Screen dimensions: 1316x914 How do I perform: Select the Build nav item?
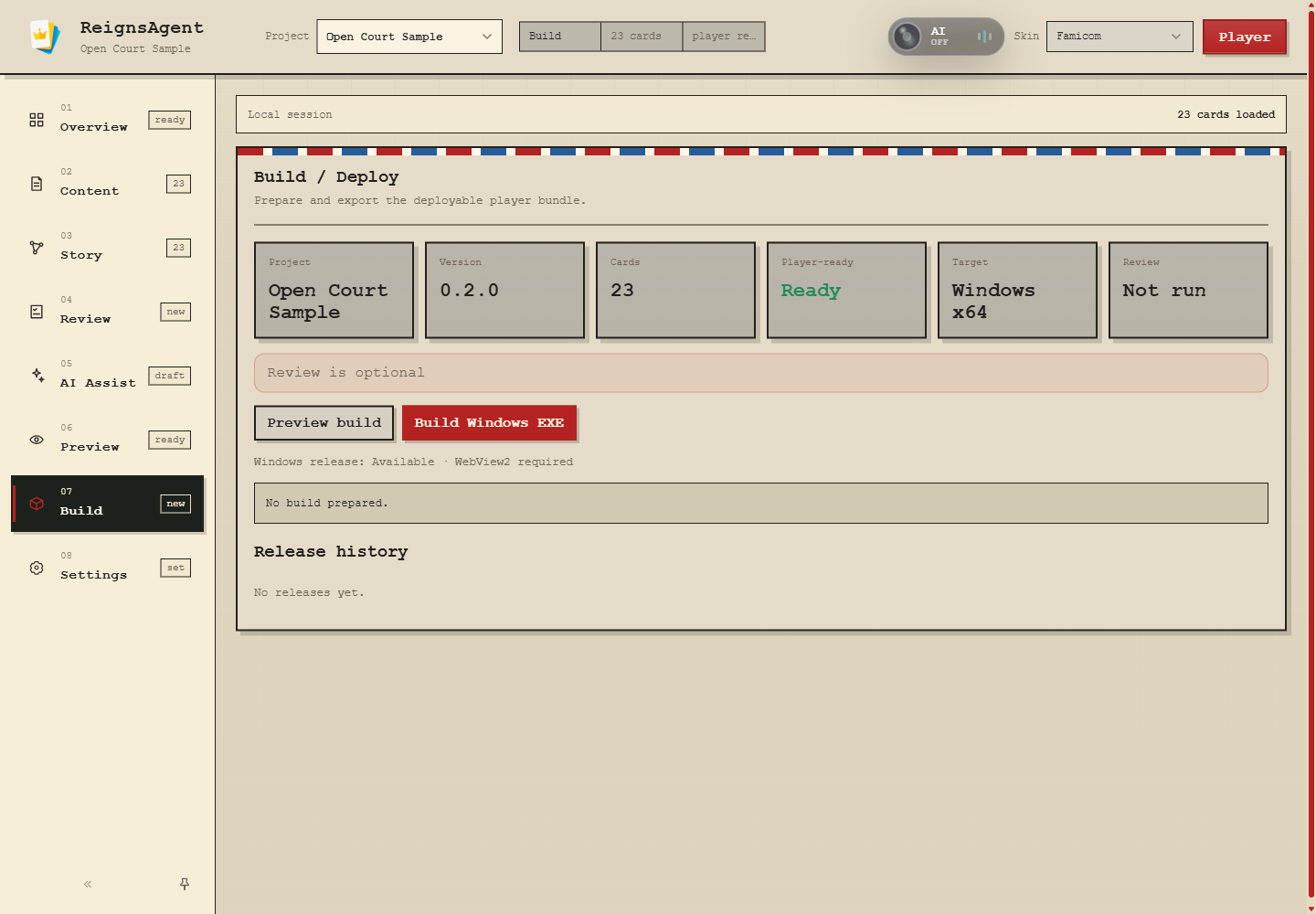click(108, 504)
